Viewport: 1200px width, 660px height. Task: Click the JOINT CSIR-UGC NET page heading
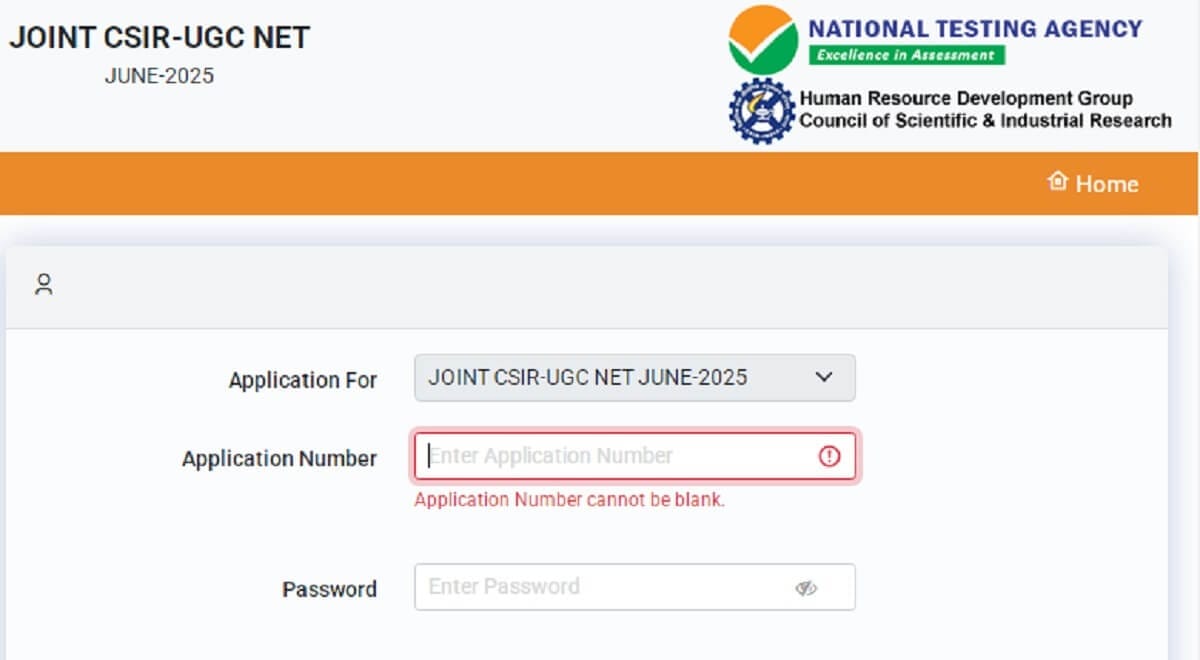pyautogui.click(x=160, y=38)
